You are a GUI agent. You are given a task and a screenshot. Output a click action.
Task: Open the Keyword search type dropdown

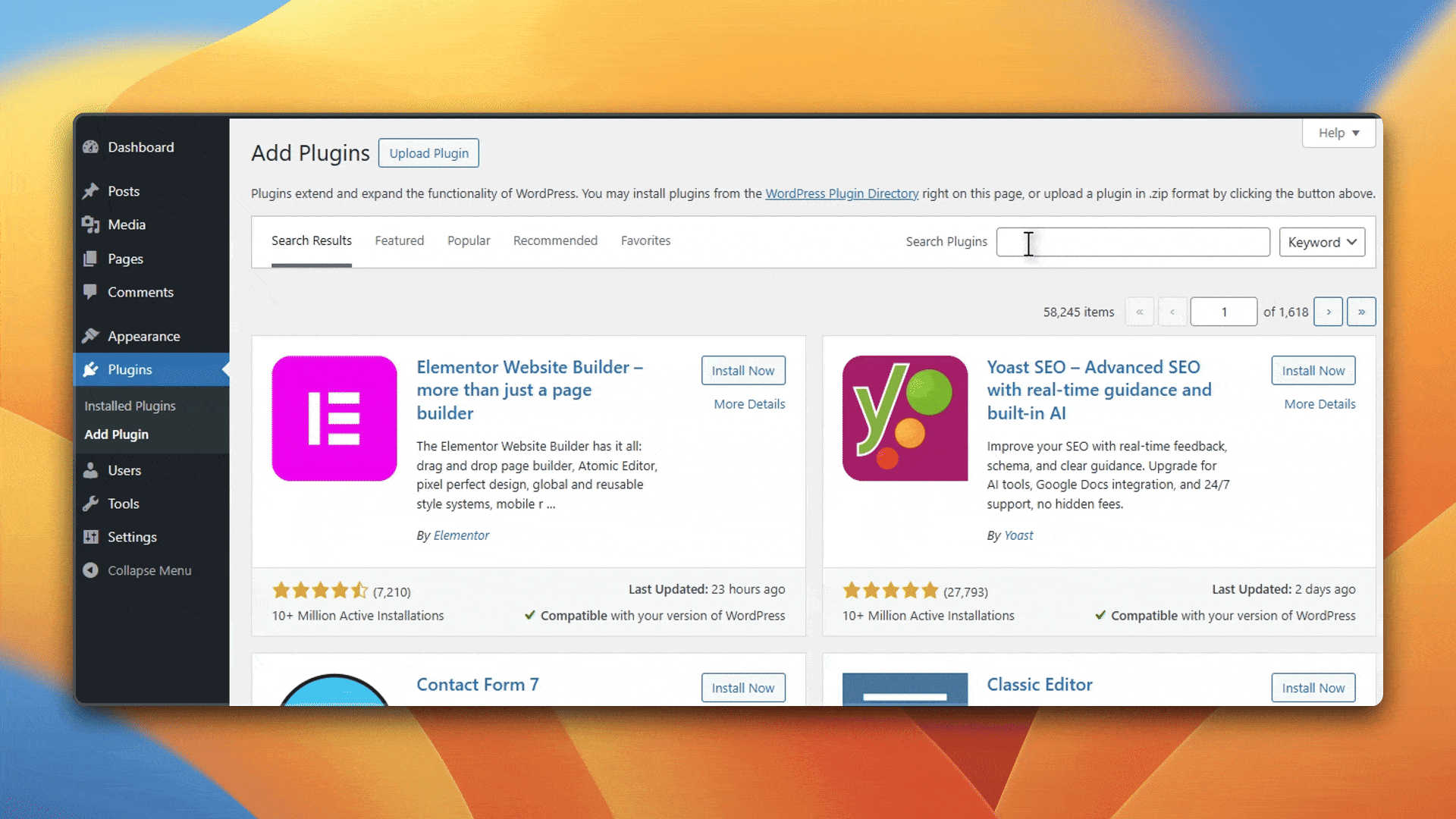pyautogui.click(x=1322, y=242)
